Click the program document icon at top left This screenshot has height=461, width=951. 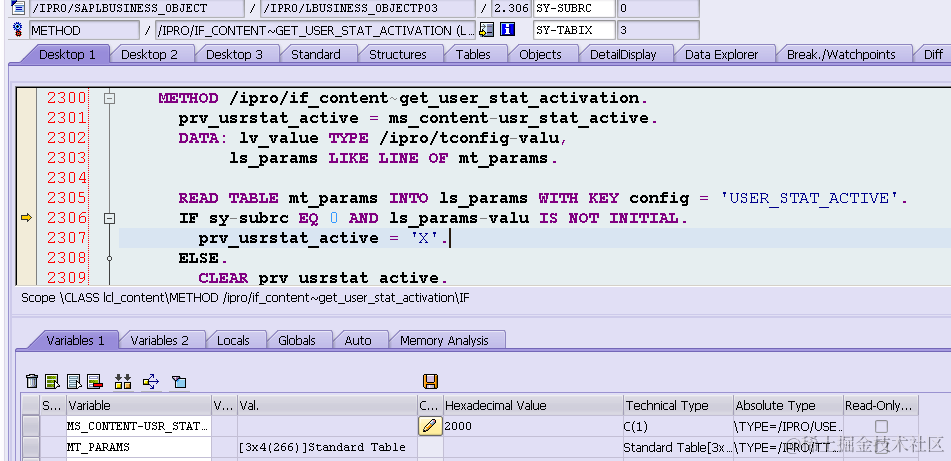(x=18, y=8)
